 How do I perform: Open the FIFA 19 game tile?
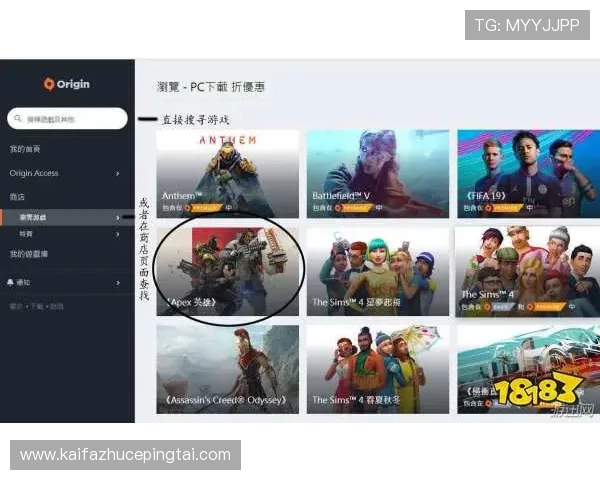[x=528, y=174]
